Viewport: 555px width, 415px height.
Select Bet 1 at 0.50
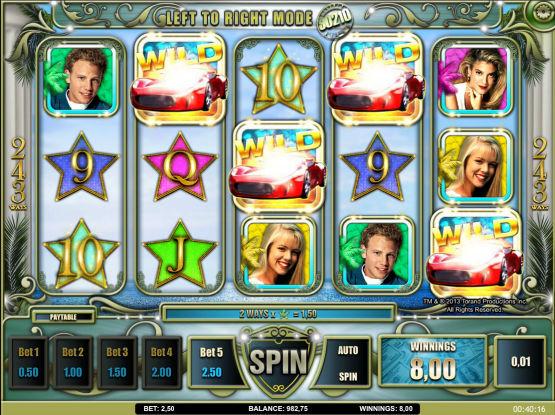28,362
